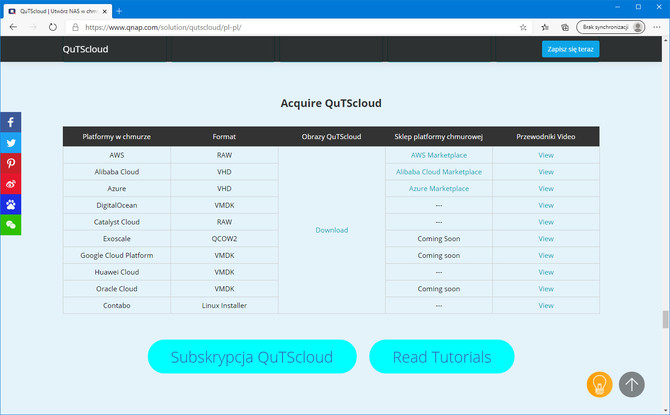Click the Brak synchronizacji profile button
This screenshot has height=415, width=670.
610,27
